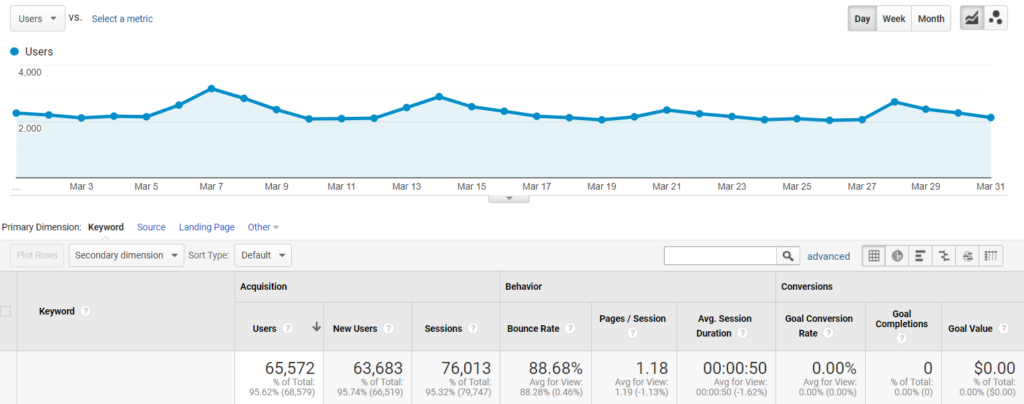This screenshot has width=1024, height=404.
Task: Click the 'Select a metric' link
Action: point(122,18)
